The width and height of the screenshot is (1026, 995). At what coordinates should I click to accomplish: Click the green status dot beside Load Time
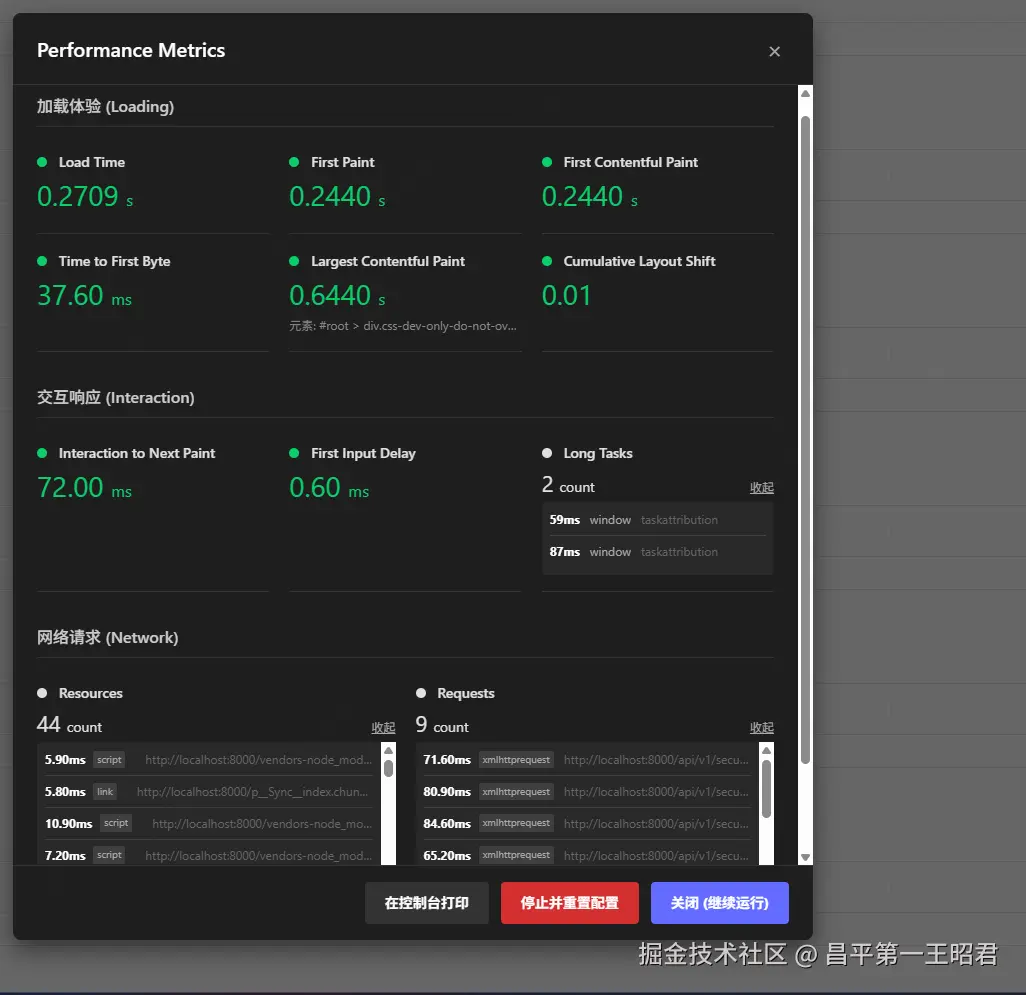tap(42, 162)
